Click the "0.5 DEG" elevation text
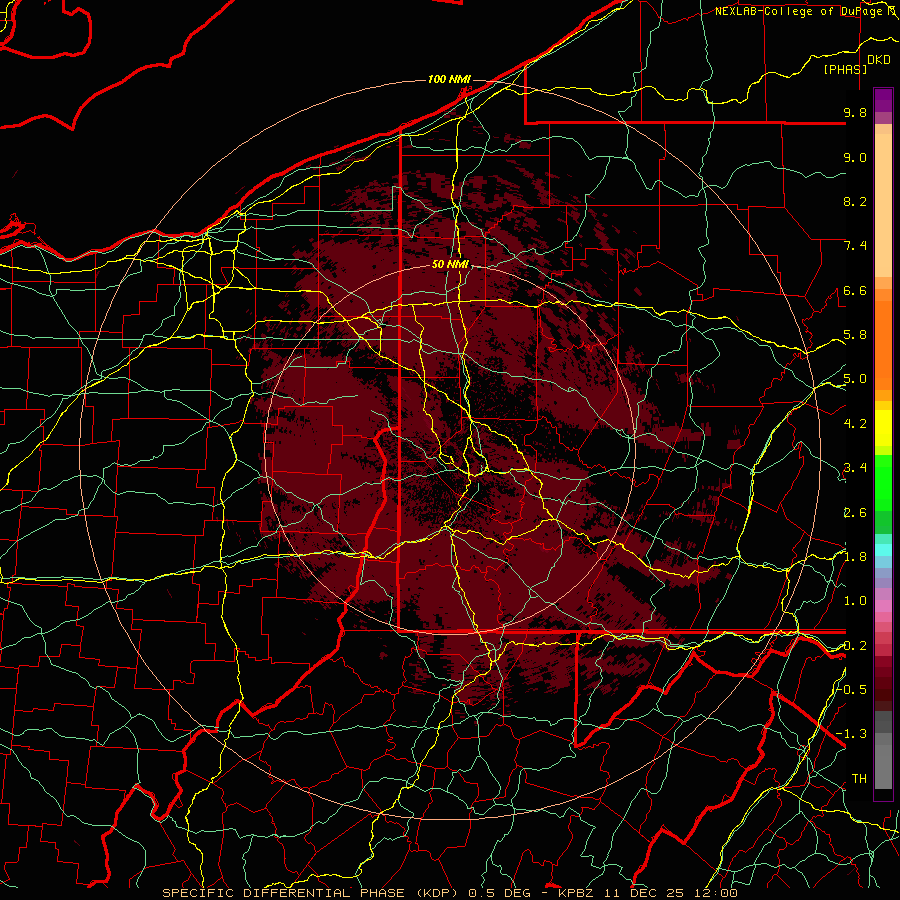900x900 pixels. [499, 893]
